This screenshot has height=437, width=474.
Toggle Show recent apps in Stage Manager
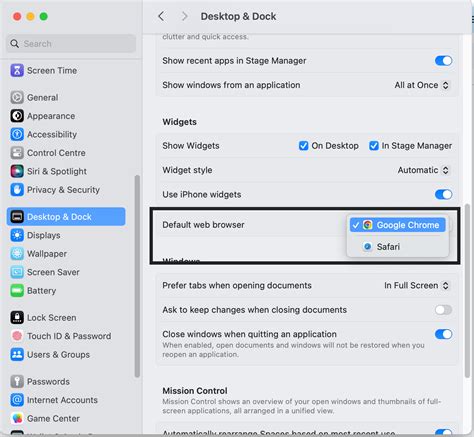pyautogui.click(x=444, y=61)
